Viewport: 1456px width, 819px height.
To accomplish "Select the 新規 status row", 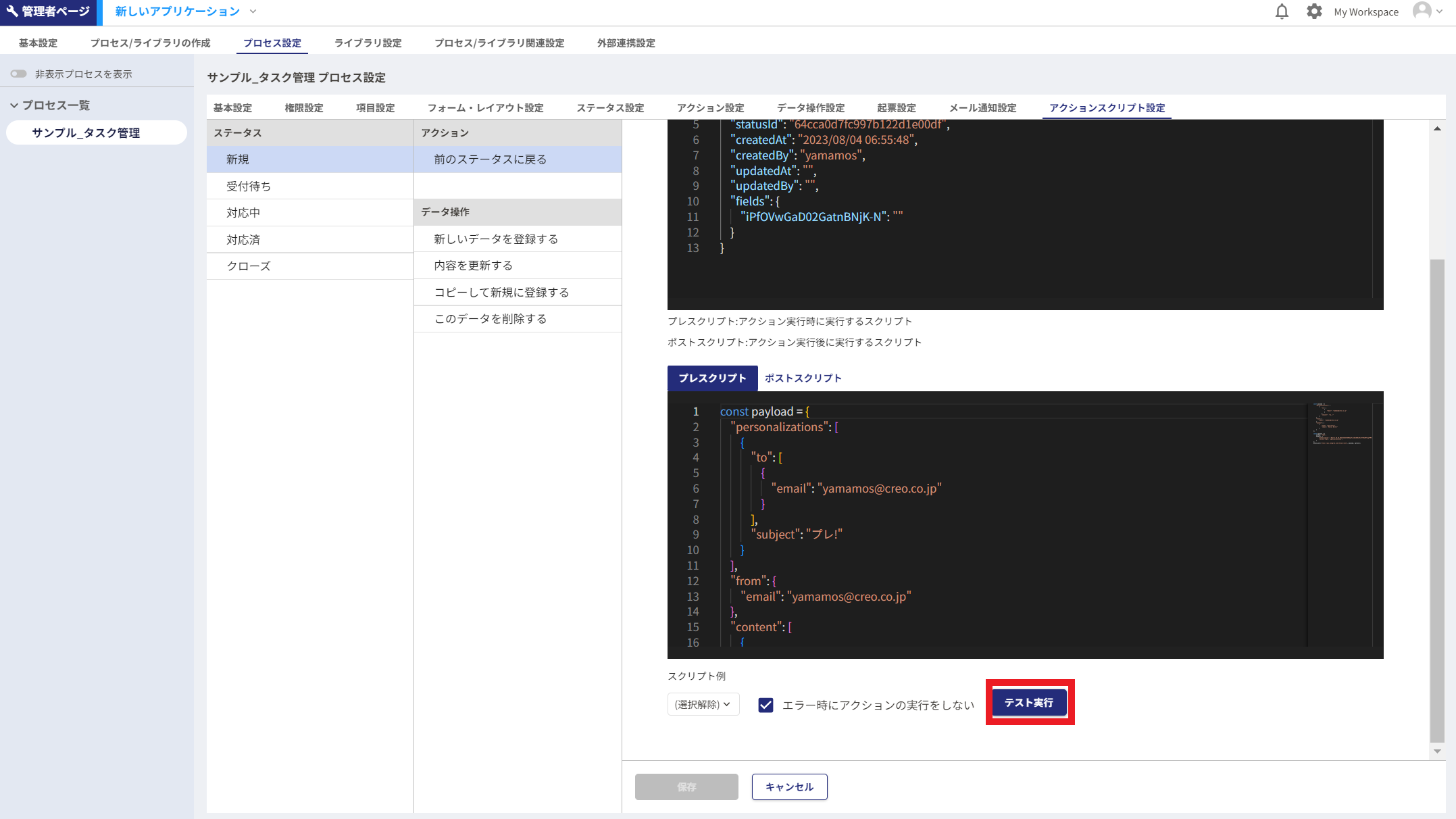I will (x=310, y=159).
